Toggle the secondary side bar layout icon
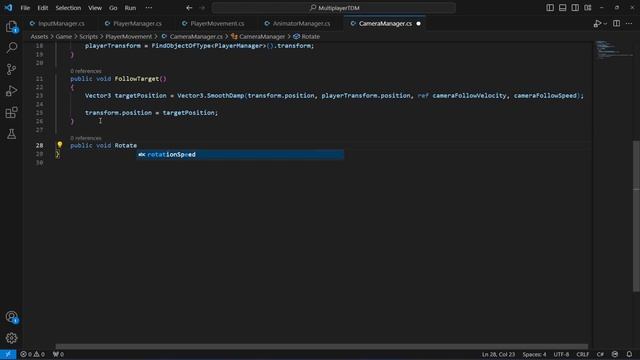This screenshot has width=640, height=360. click(575, 8)
